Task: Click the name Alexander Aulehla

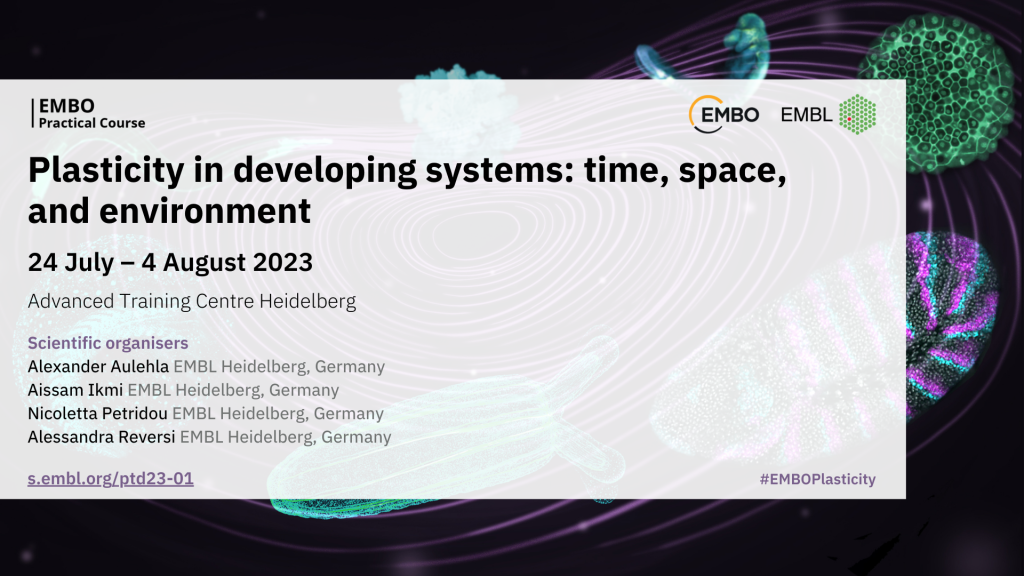Action: click(x=98, y=366)
